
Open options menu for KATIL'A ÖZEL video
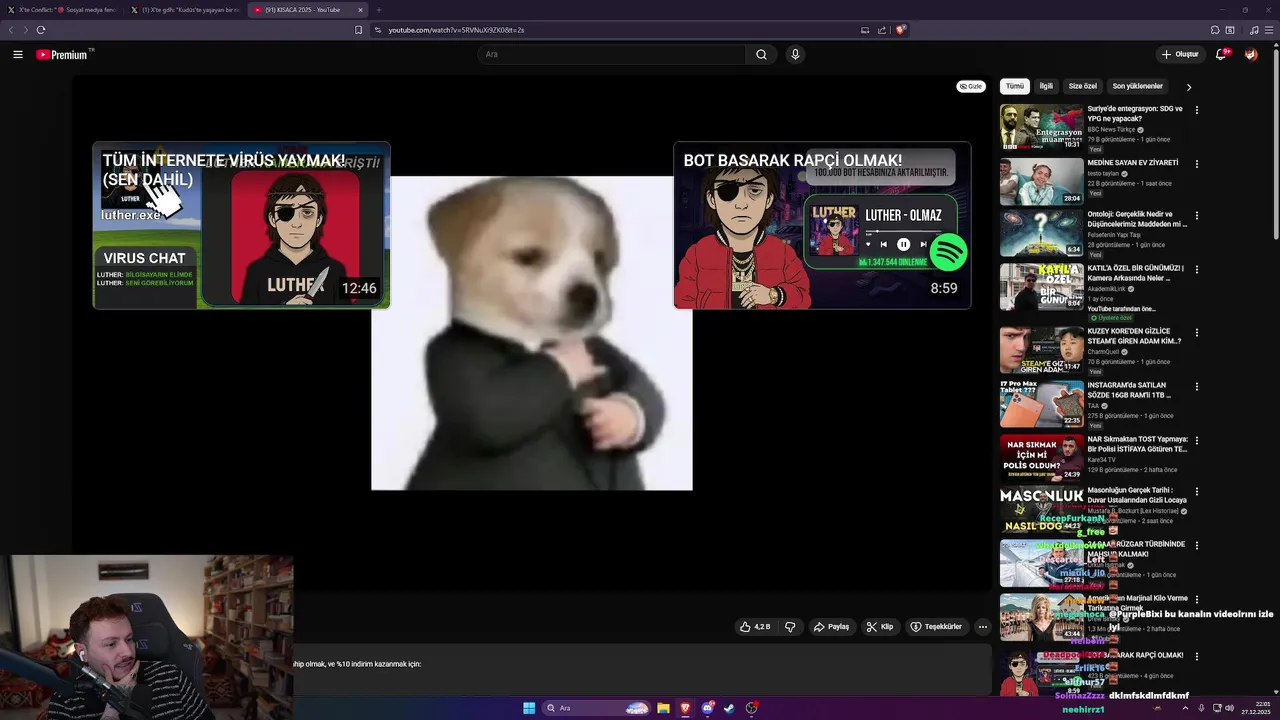tap(1197, 269)
